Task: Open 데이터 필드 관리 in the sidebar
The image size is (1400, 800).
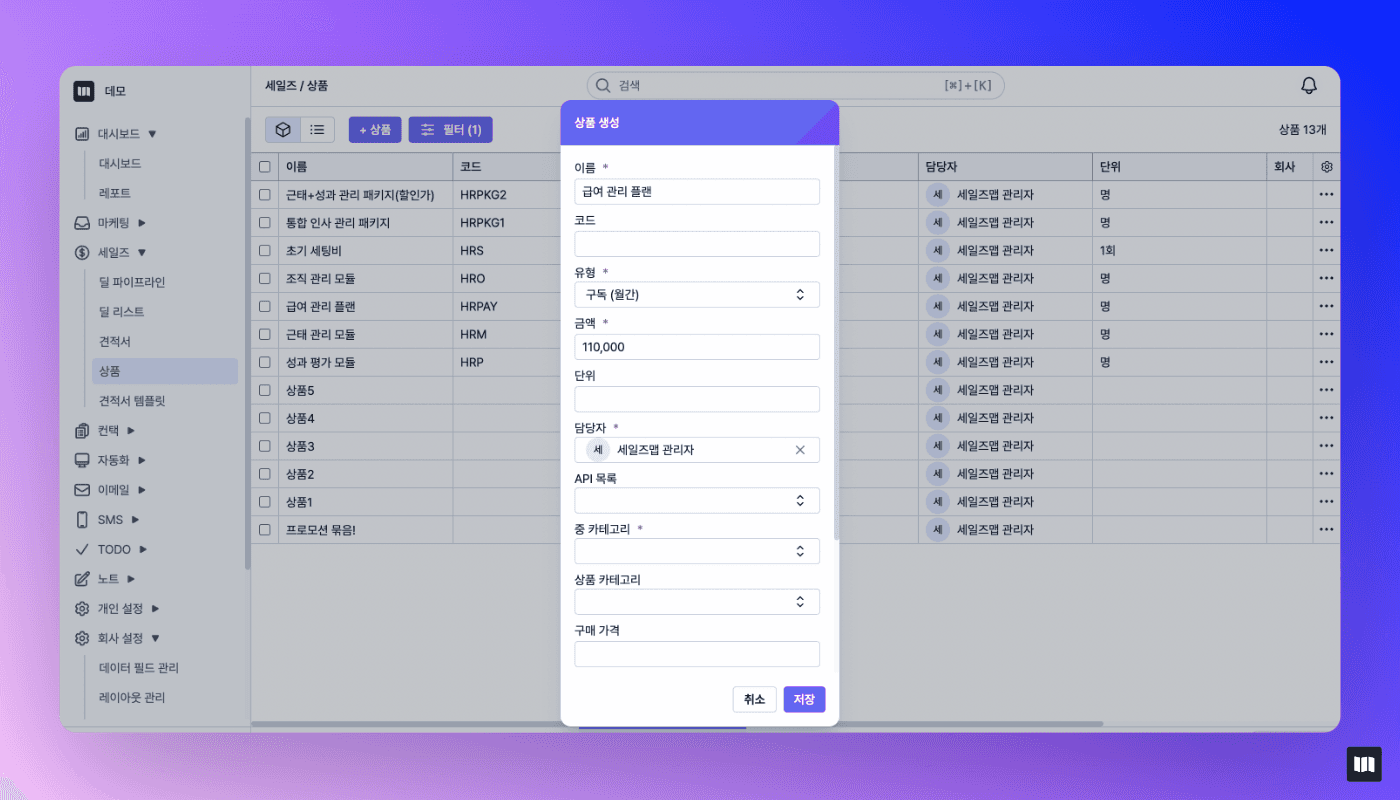Action: click(x=138, y=668)
